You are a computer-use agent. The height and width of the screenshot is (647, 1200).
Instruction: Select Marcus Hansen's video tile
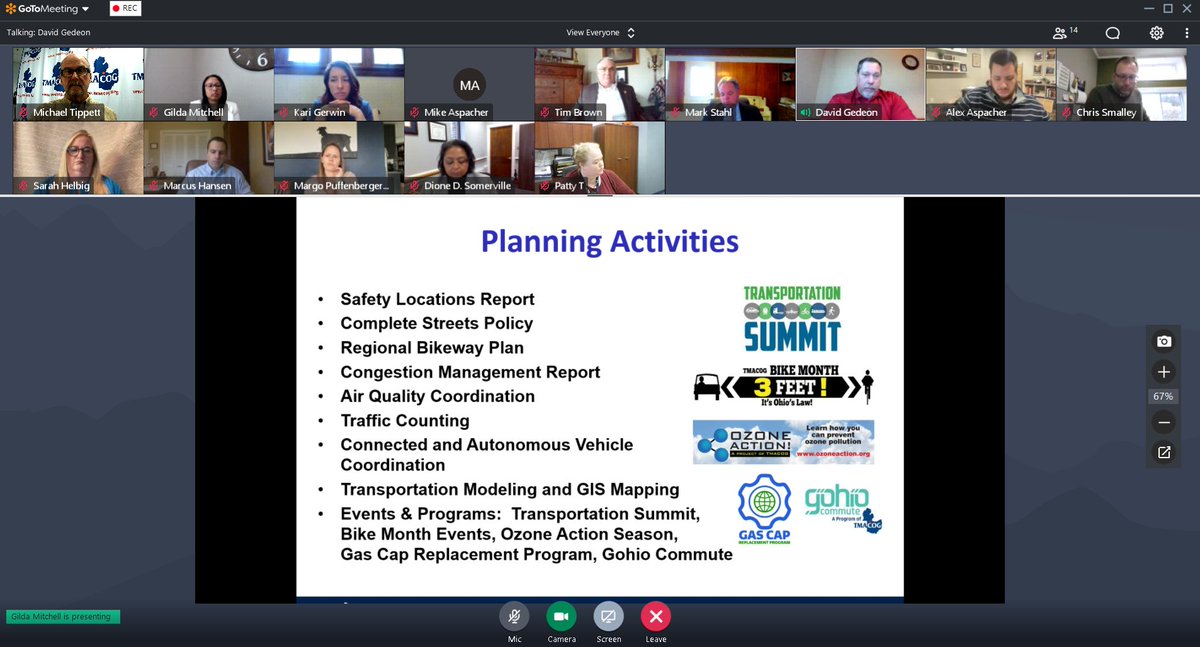click(x=208, y=158)
